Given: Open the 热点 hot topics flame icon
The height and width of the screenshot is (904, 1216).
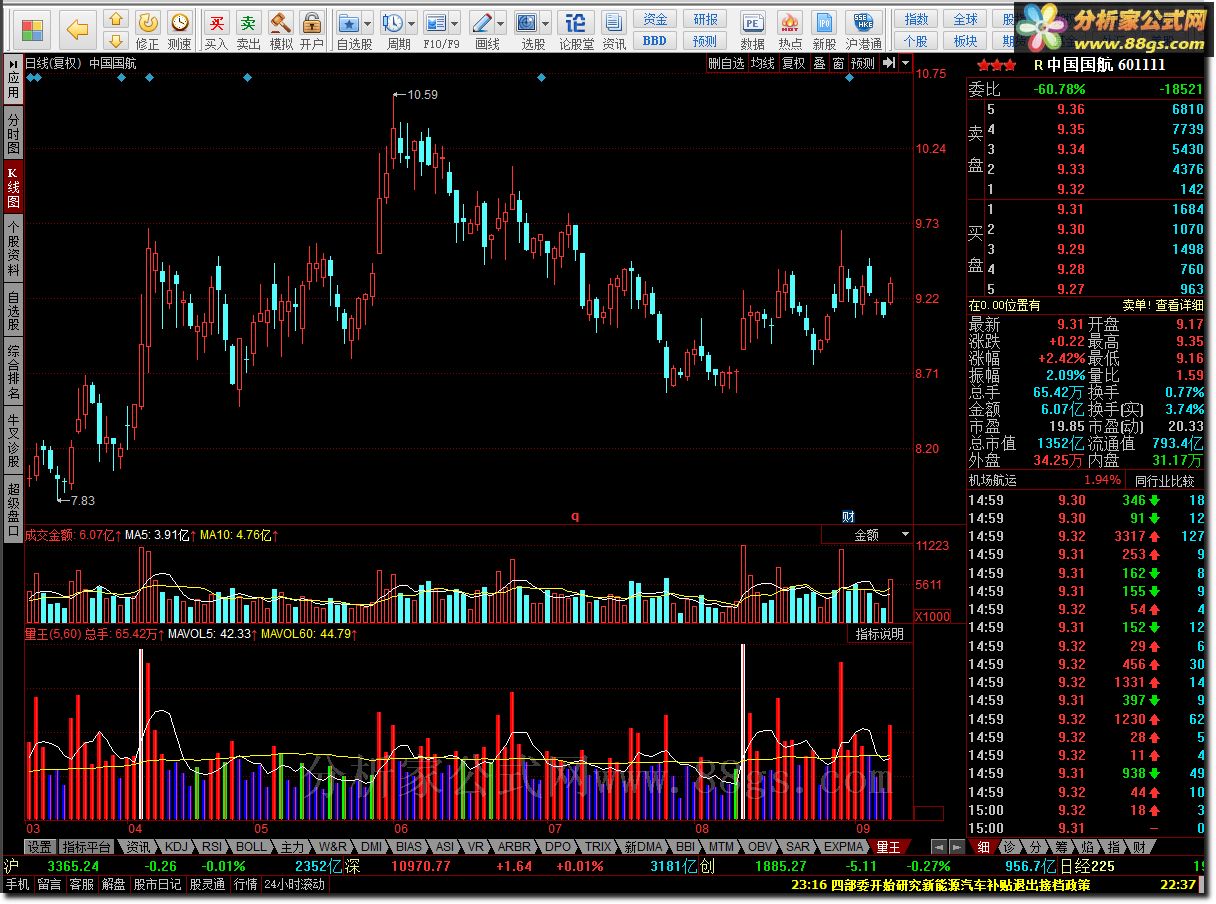Looking at the screenshot, I should coord(790,30).
